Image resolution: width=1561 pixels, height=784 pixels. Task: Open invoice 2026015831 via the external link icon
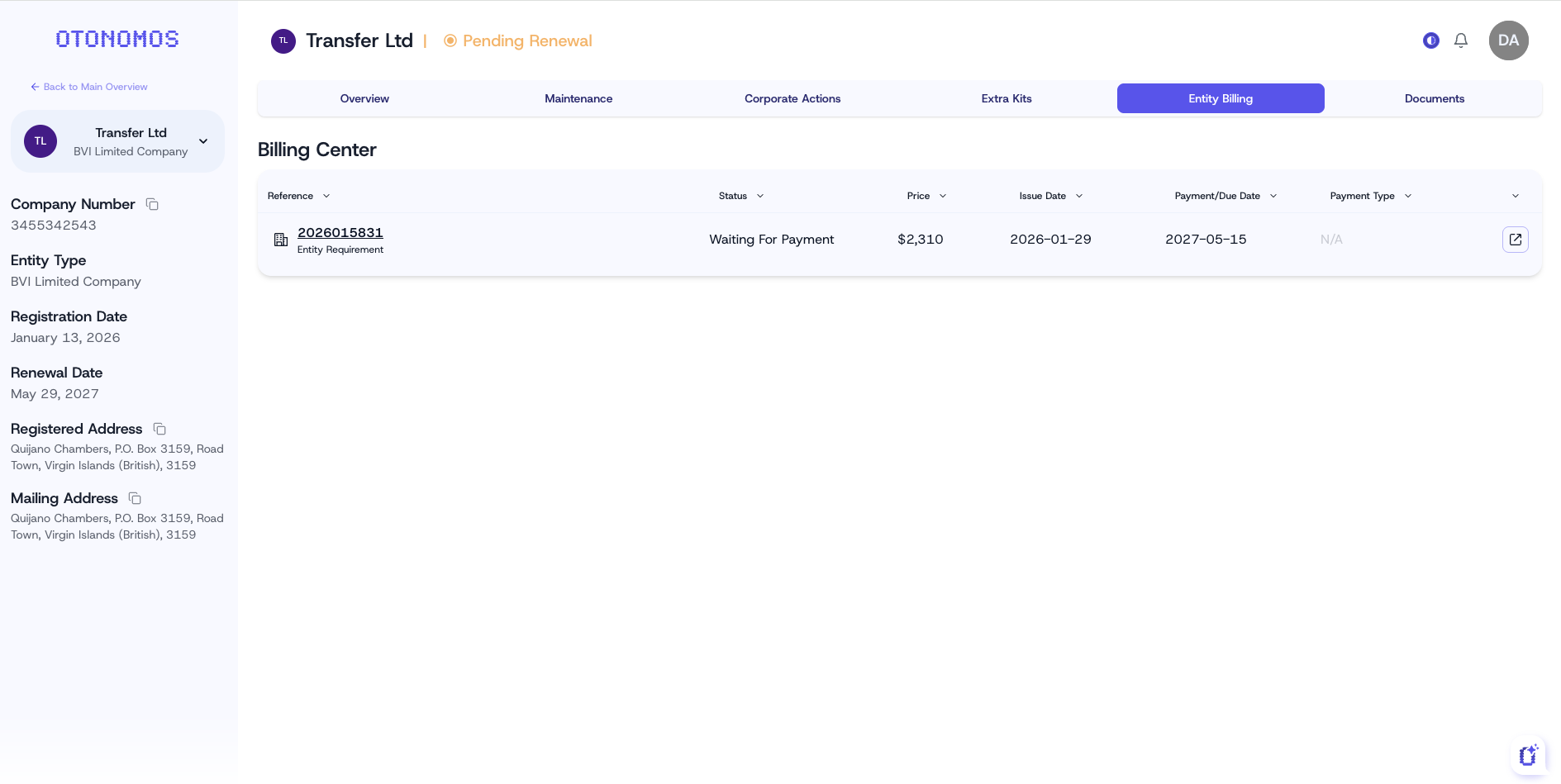[x=1515, y=239]
